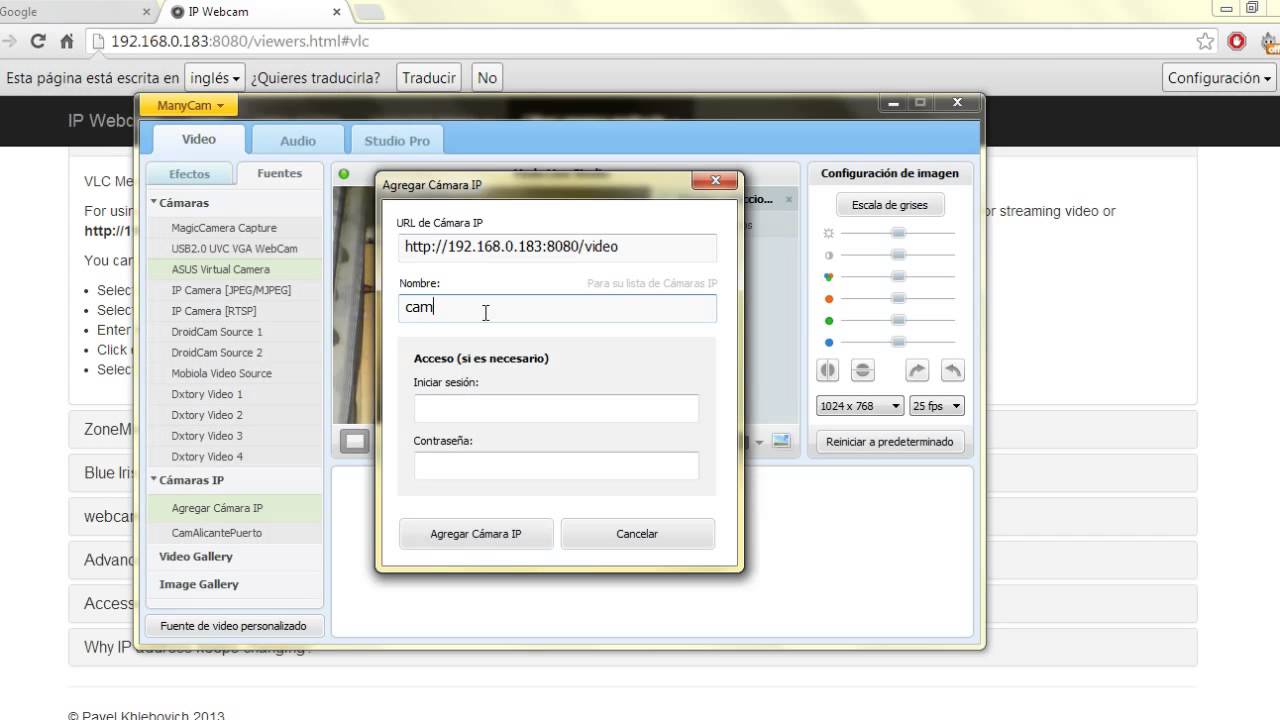The height and width of the screenshot is (720, 1280).
Task: Click Reiniciar a predeterminado button
Action: tap(890, 441)
